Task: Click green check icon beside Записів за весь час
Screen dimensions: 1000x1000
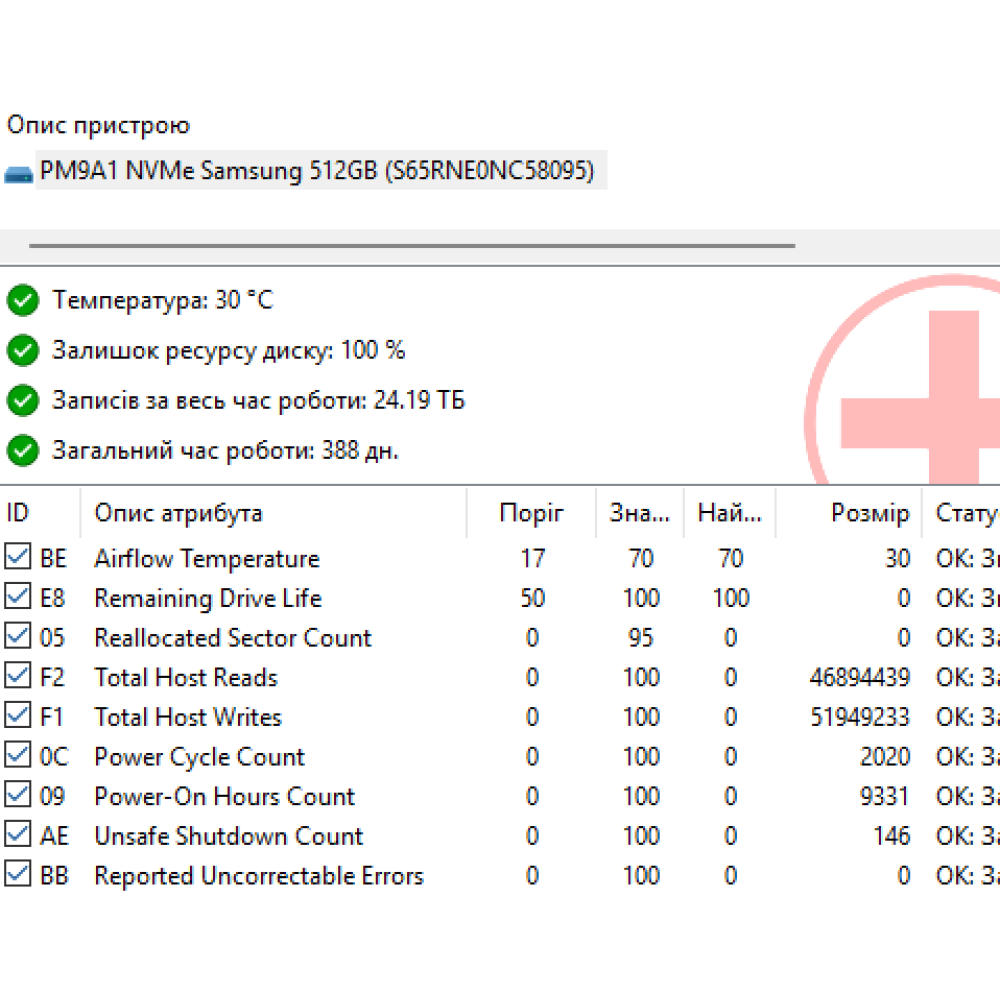Action: pyautogui.click(x=22, y=401)
